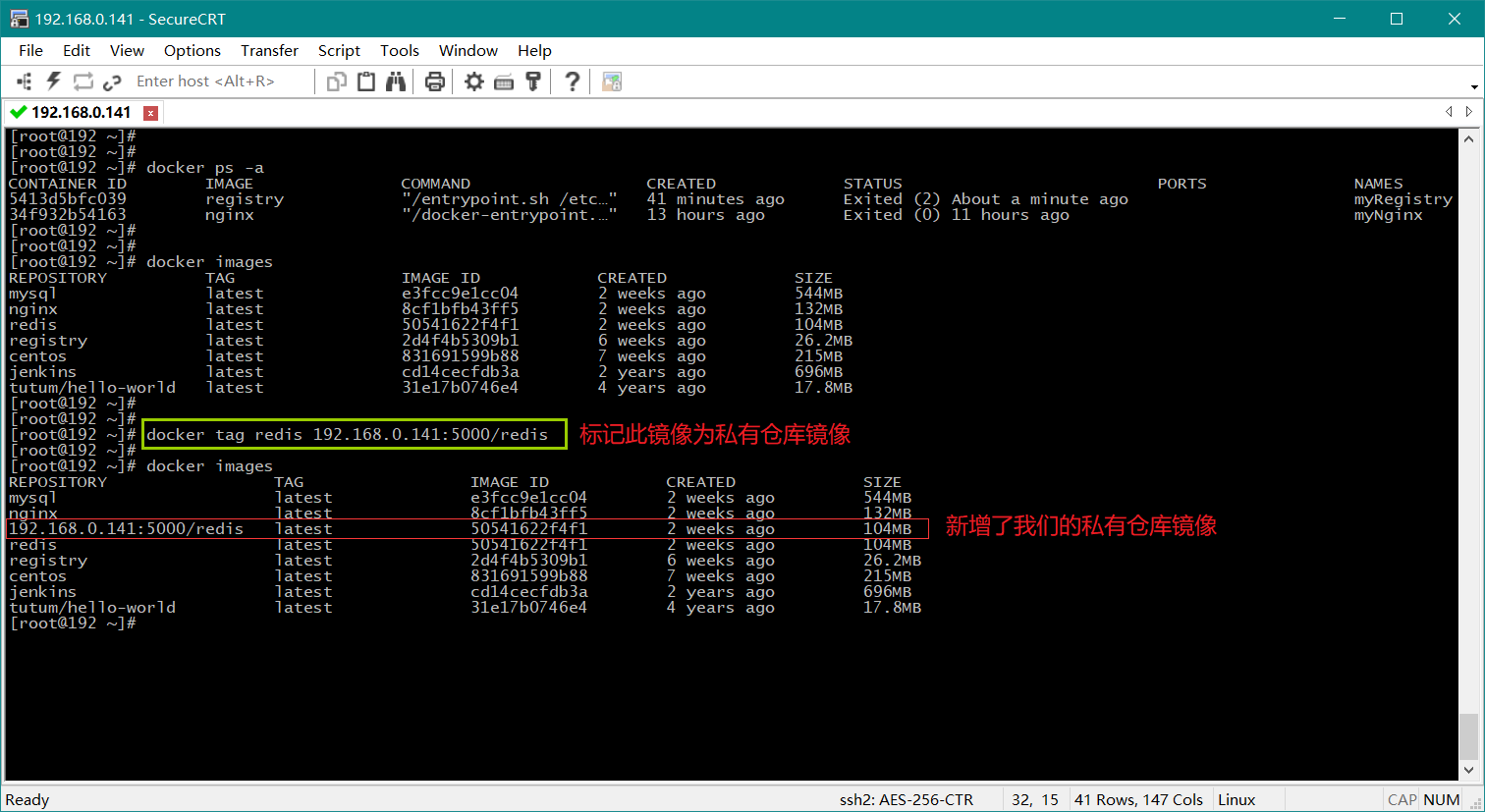Click the Quick Connect lightning icon
Viewport: 1485px width, 812px height.
click(54, 81)
